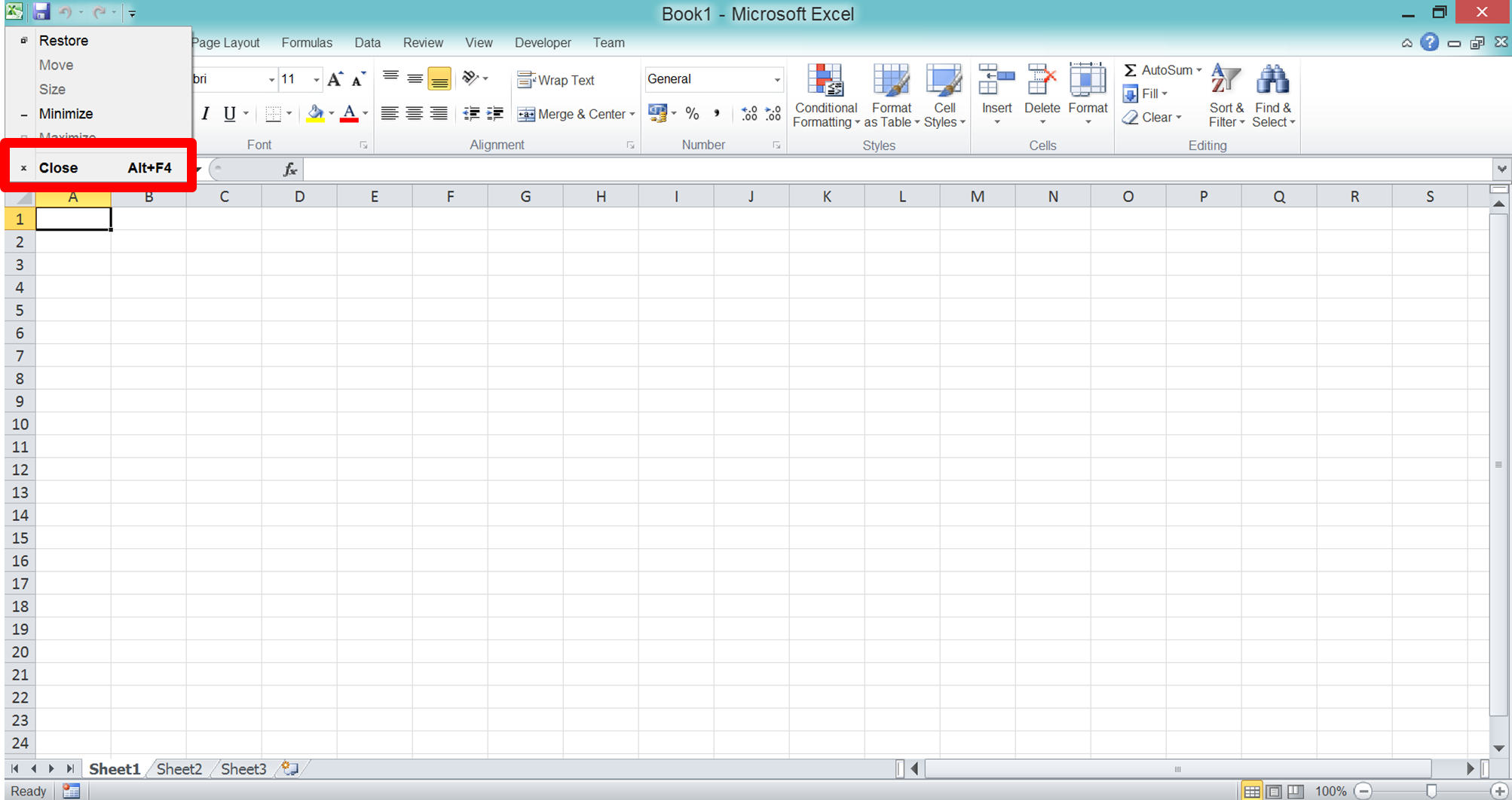This screenshot has width=1512, height=800.
Task: Toggle Middle Align
Action: [x=415, y=78]
